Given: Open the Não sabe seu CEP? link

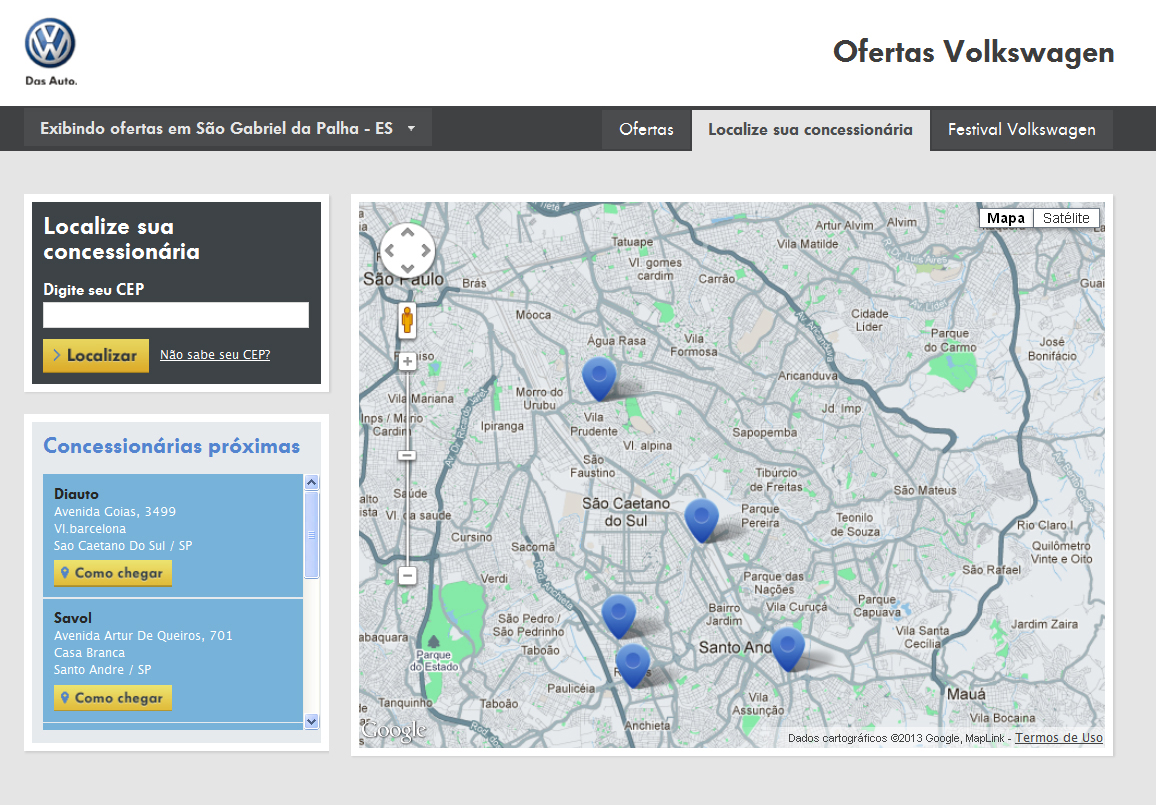Looking at the screenshot, I should pyautogui.click(x=215, y=355).
